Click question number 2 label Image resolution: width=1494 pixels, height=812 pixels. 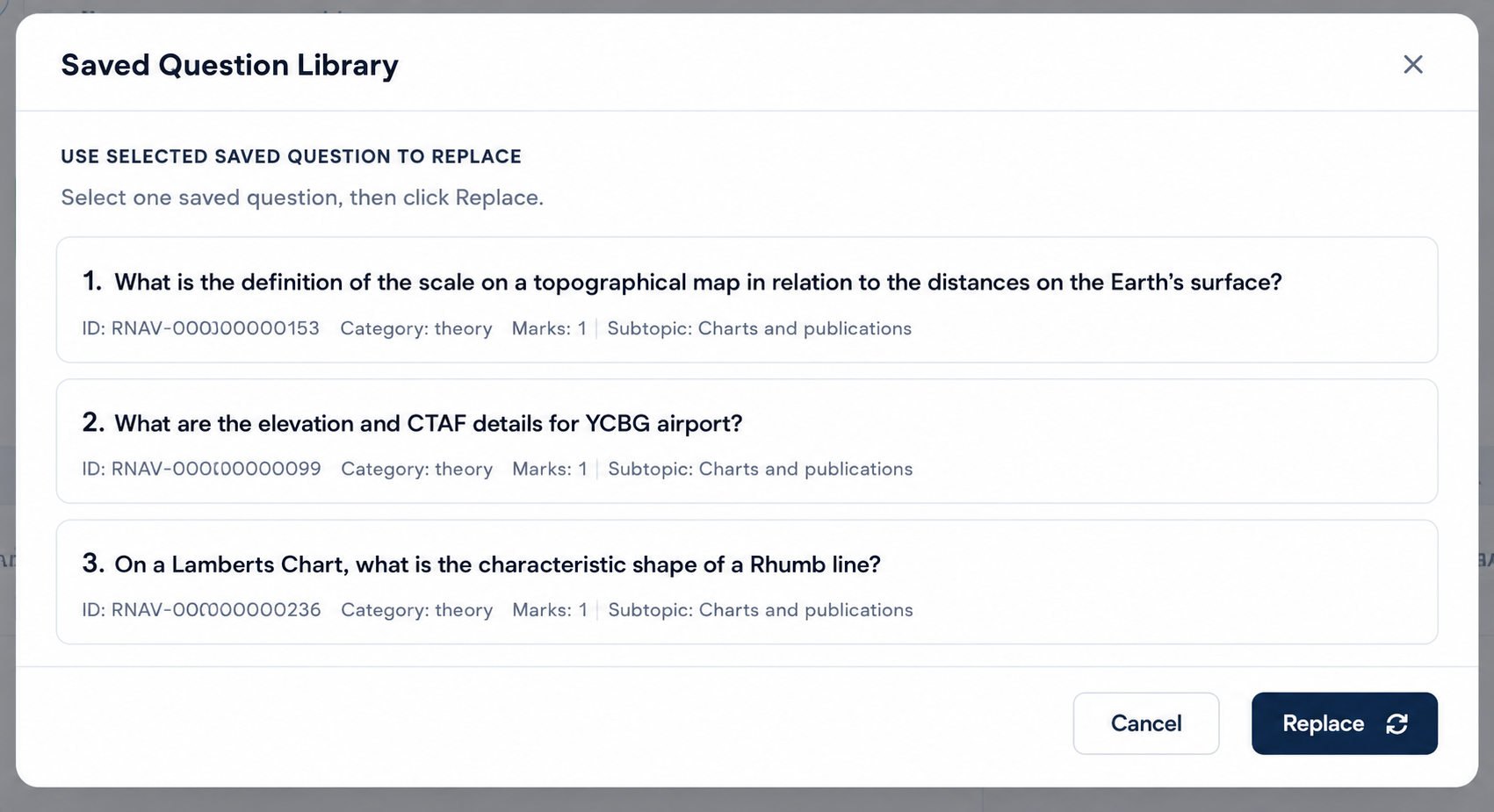point(93,422)
